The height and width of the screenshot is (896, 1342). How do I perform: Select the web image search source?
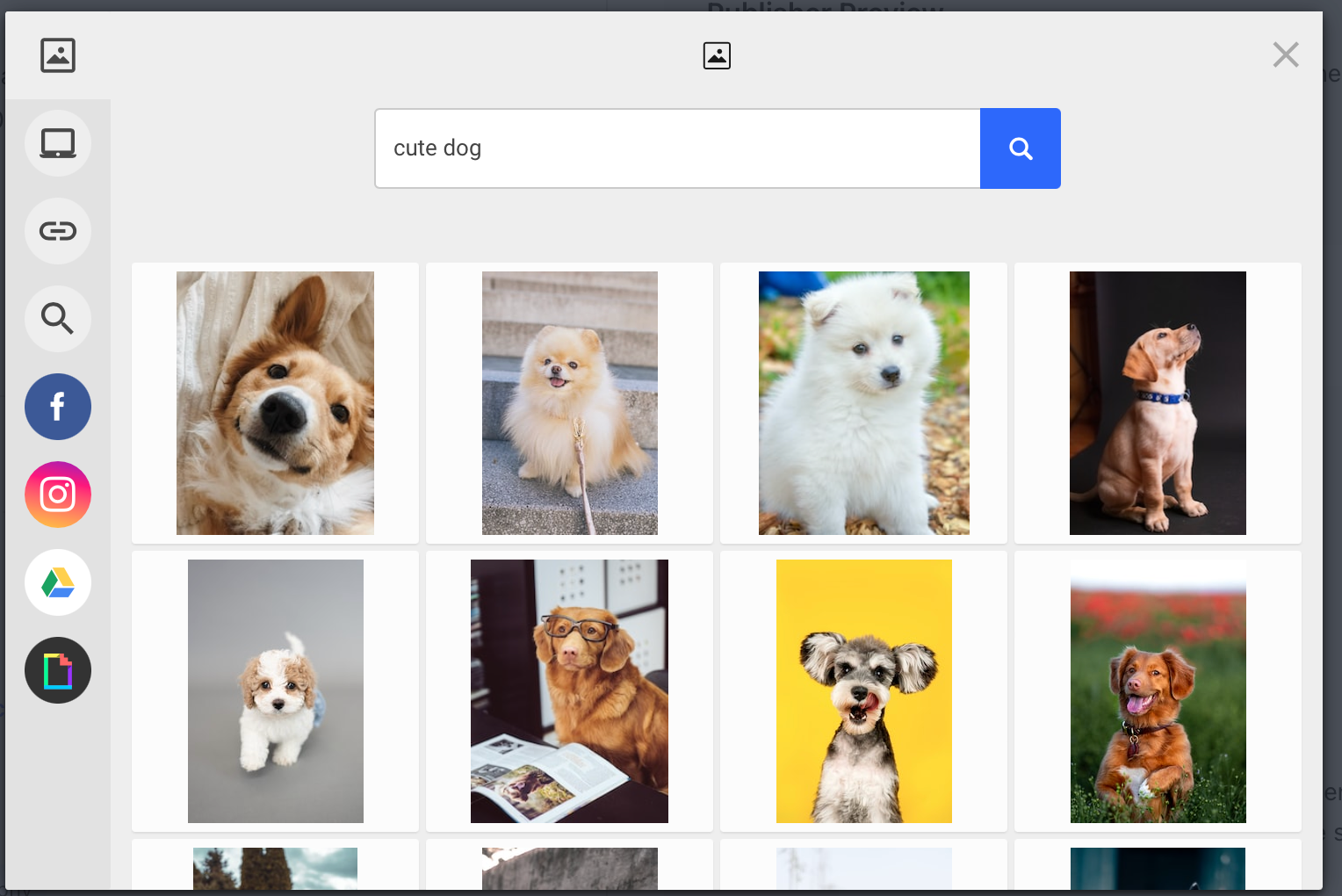point(58,319)
